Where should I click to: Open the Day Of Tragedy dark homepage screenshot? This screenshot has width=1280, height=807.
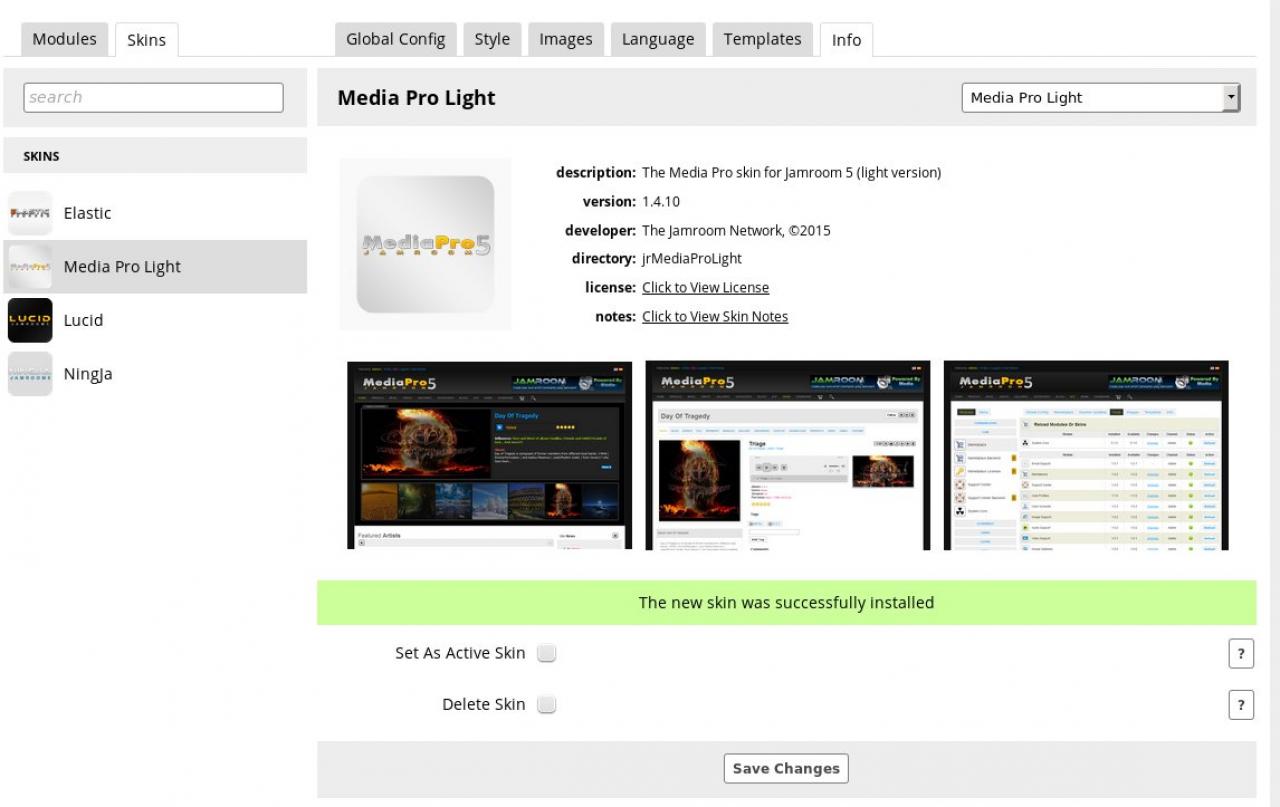489,456
